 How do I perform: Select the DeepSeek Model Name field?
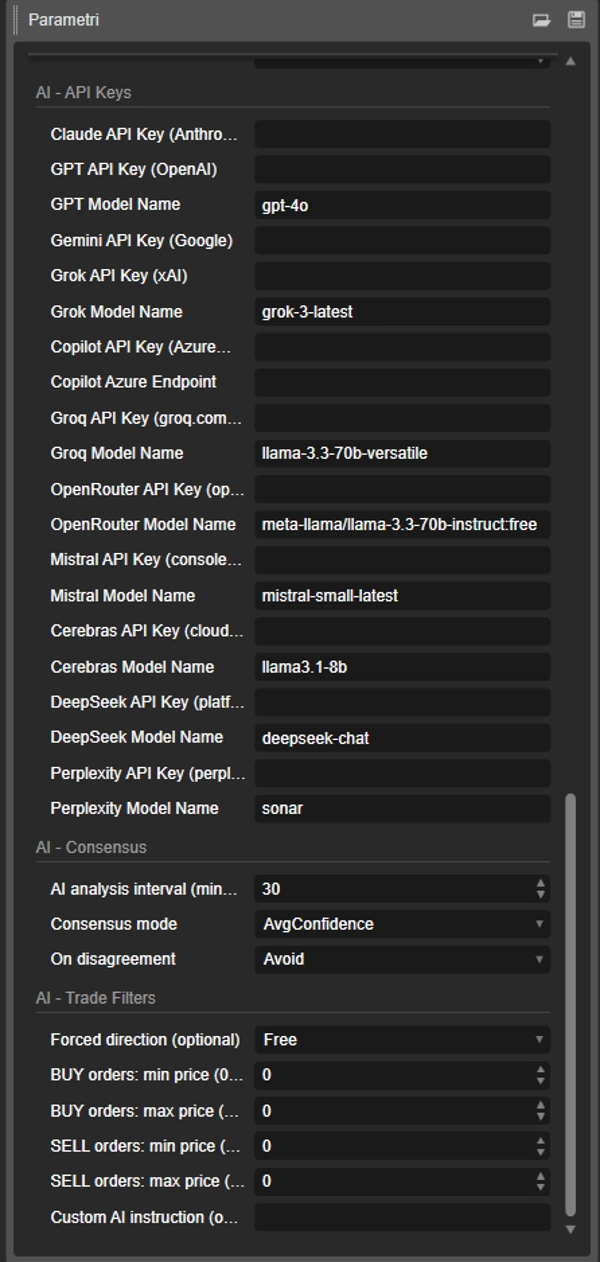pos(400,737)
